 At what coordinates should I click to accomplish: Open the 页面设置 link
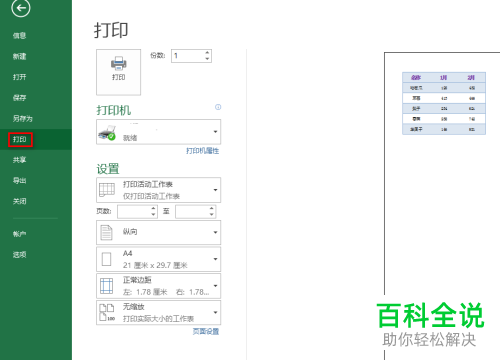pos(206,331)
